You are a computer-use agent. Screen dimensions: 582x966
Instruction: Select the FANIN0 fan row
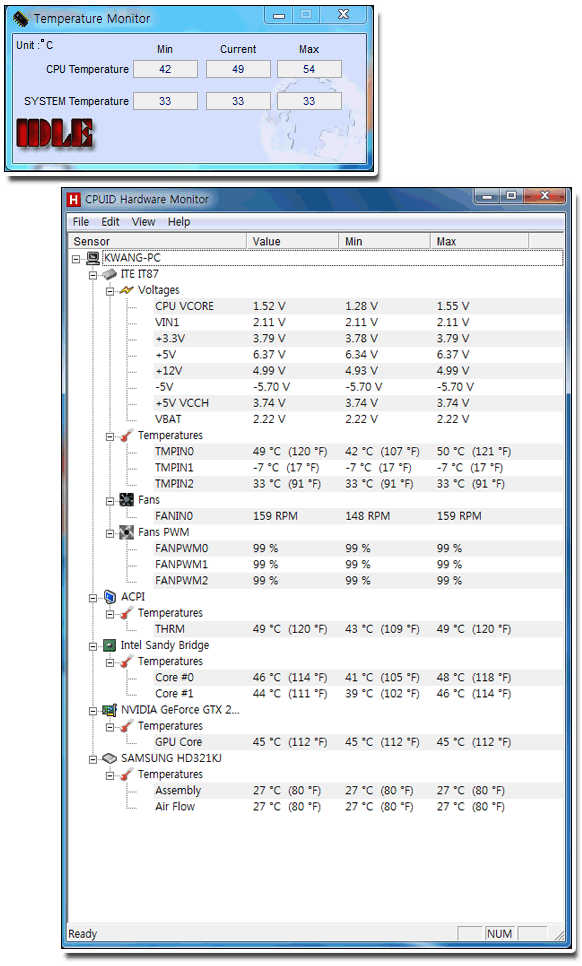point(358,516)
